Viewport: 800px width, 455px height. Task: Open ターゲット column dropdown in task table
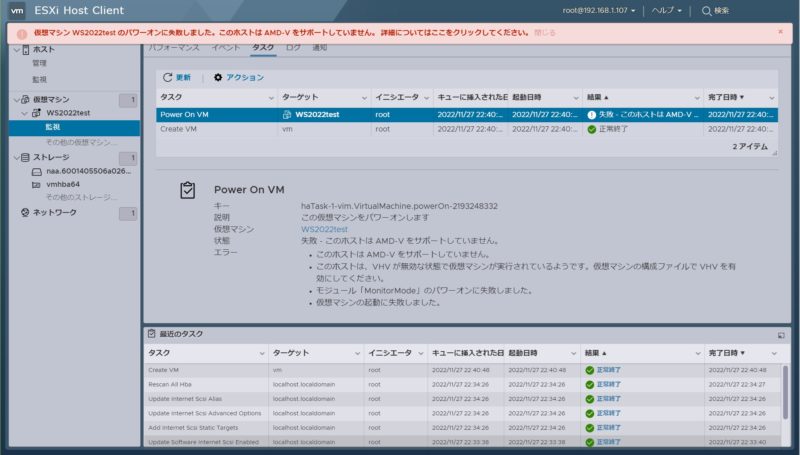coord(364,98)
